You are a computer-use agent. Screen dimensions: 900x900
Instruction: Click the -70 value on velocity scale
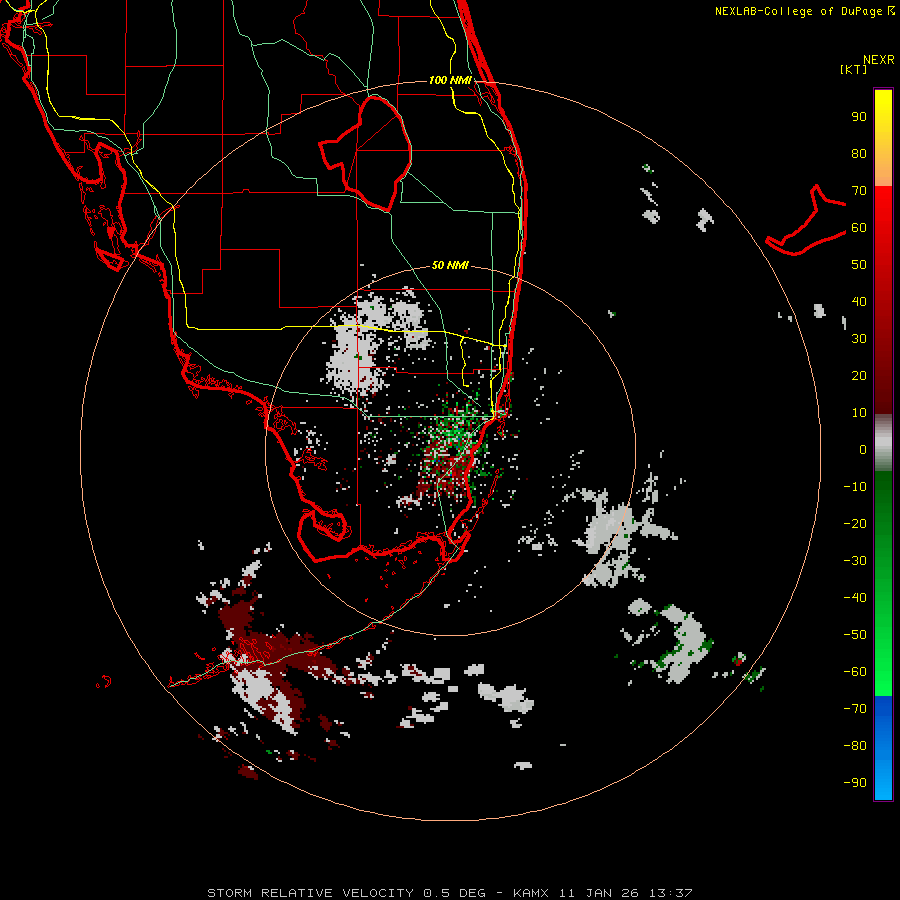click(855, 709)
